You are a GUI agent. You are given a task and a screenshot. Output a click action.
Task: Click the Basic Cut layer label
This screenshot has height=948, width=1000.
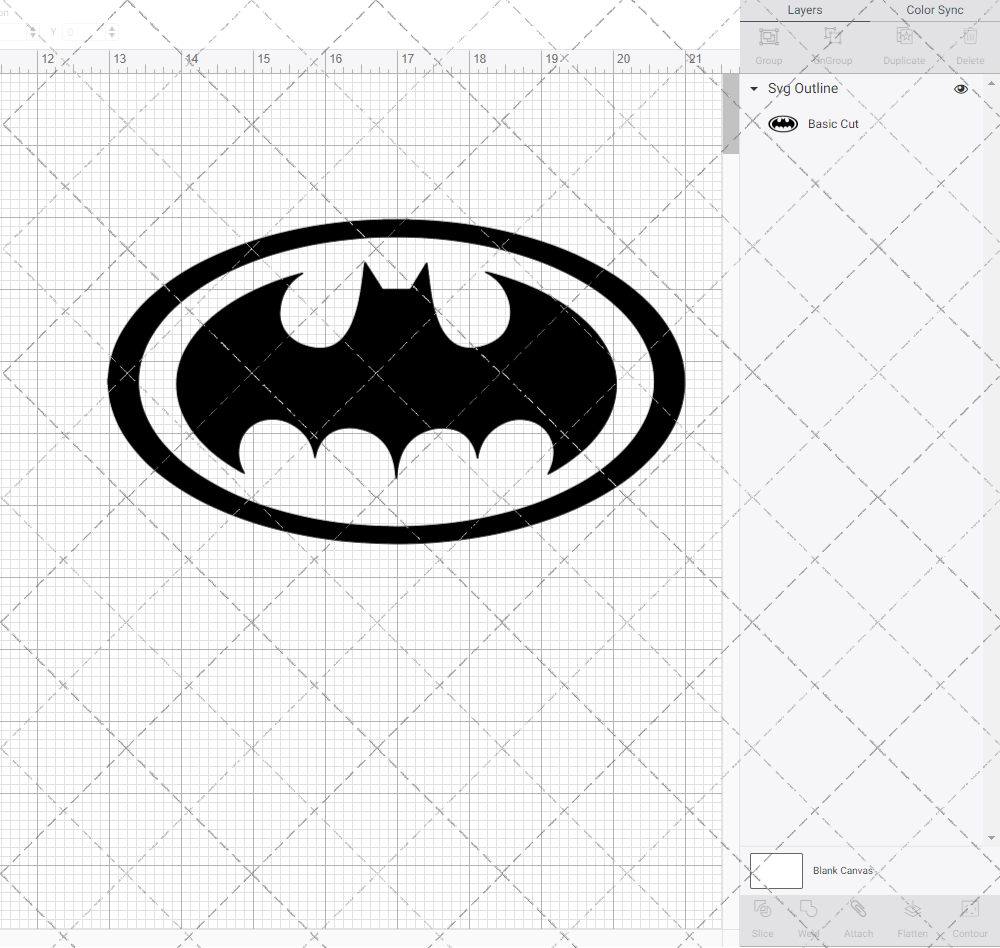833,124
